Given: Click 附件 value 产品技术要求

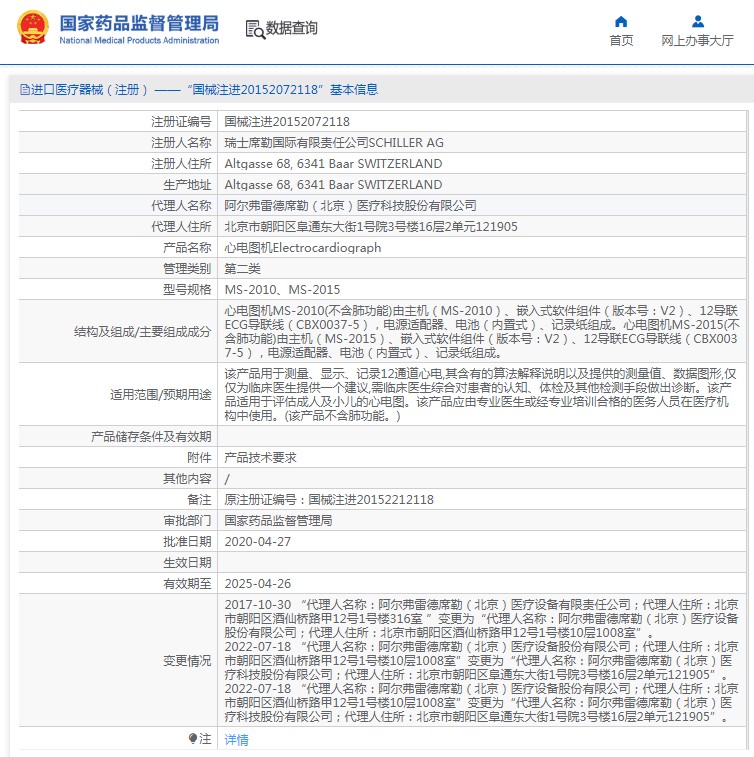Looking at the screenshot, I should coord(260,458).
